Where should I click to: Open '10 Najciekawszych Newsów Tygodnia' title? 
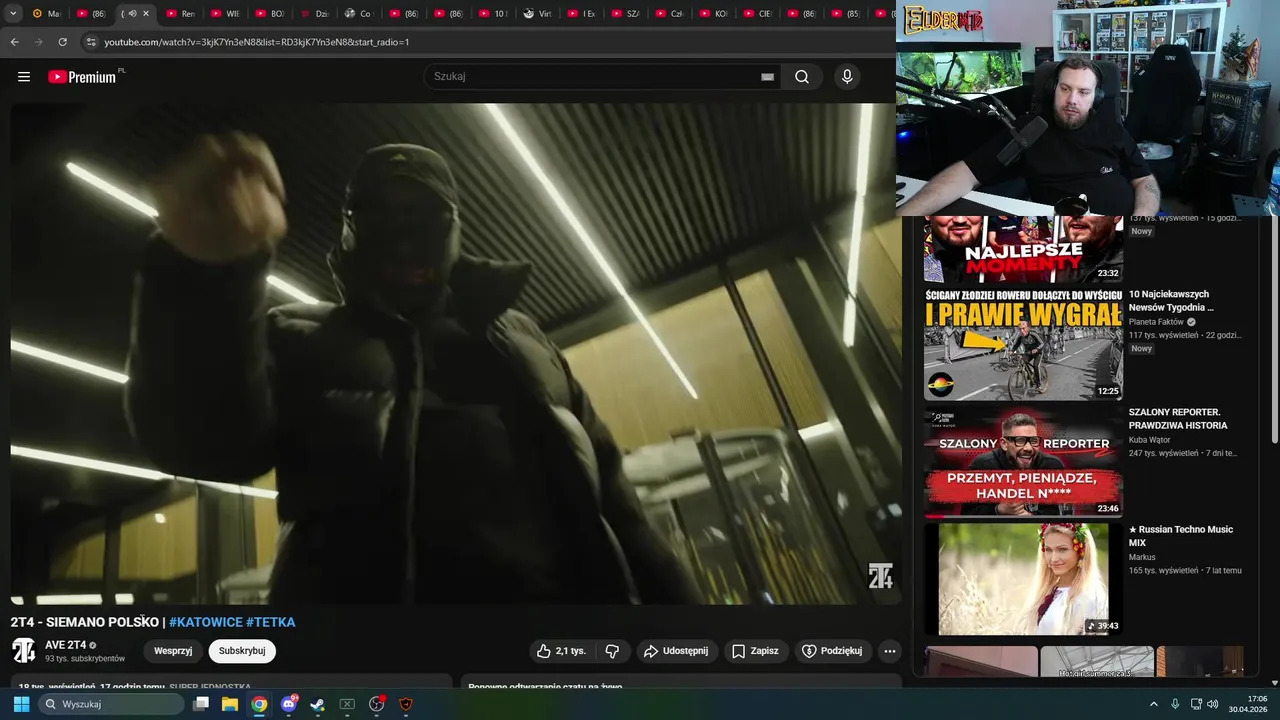coord(1171,301)
